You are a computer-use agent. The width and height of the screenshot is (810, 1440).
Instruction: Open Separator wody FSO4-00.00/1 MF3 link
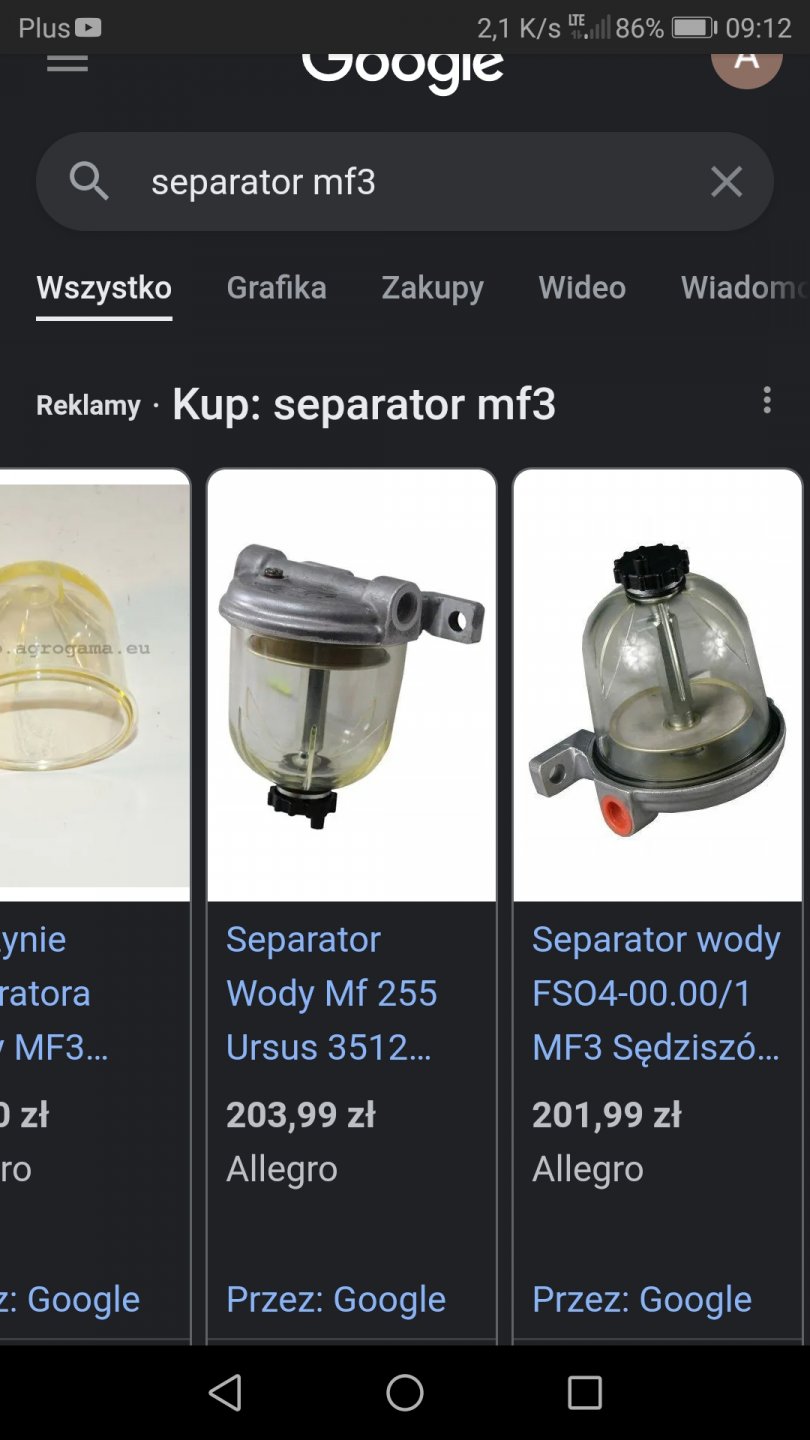tap(656, 993)
